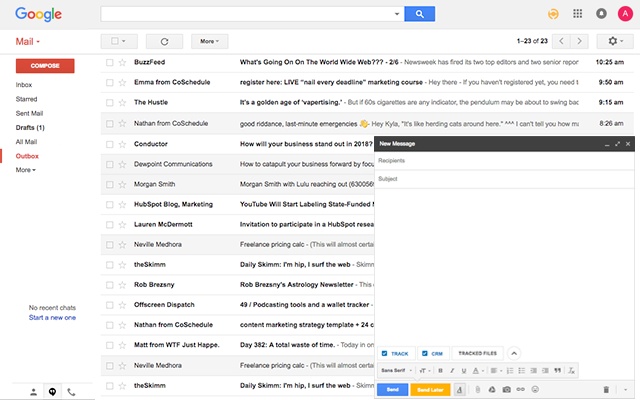Apply italic formatting in compose
The width and height of the screenshot is (640, 400).
point(452,371)
